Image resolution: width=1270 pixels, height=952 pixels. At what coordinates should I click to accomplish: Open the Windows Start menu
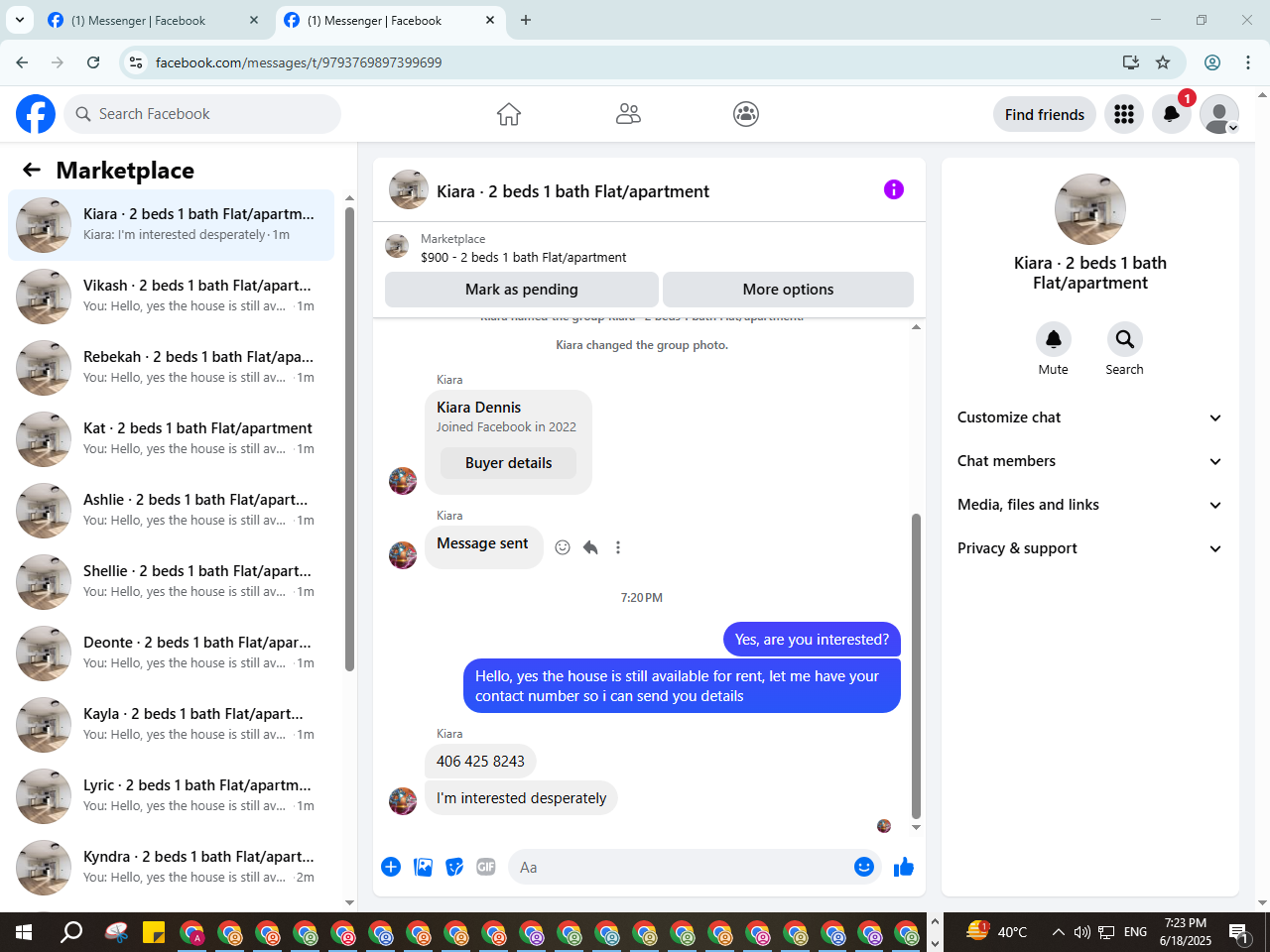click(24, 932)
